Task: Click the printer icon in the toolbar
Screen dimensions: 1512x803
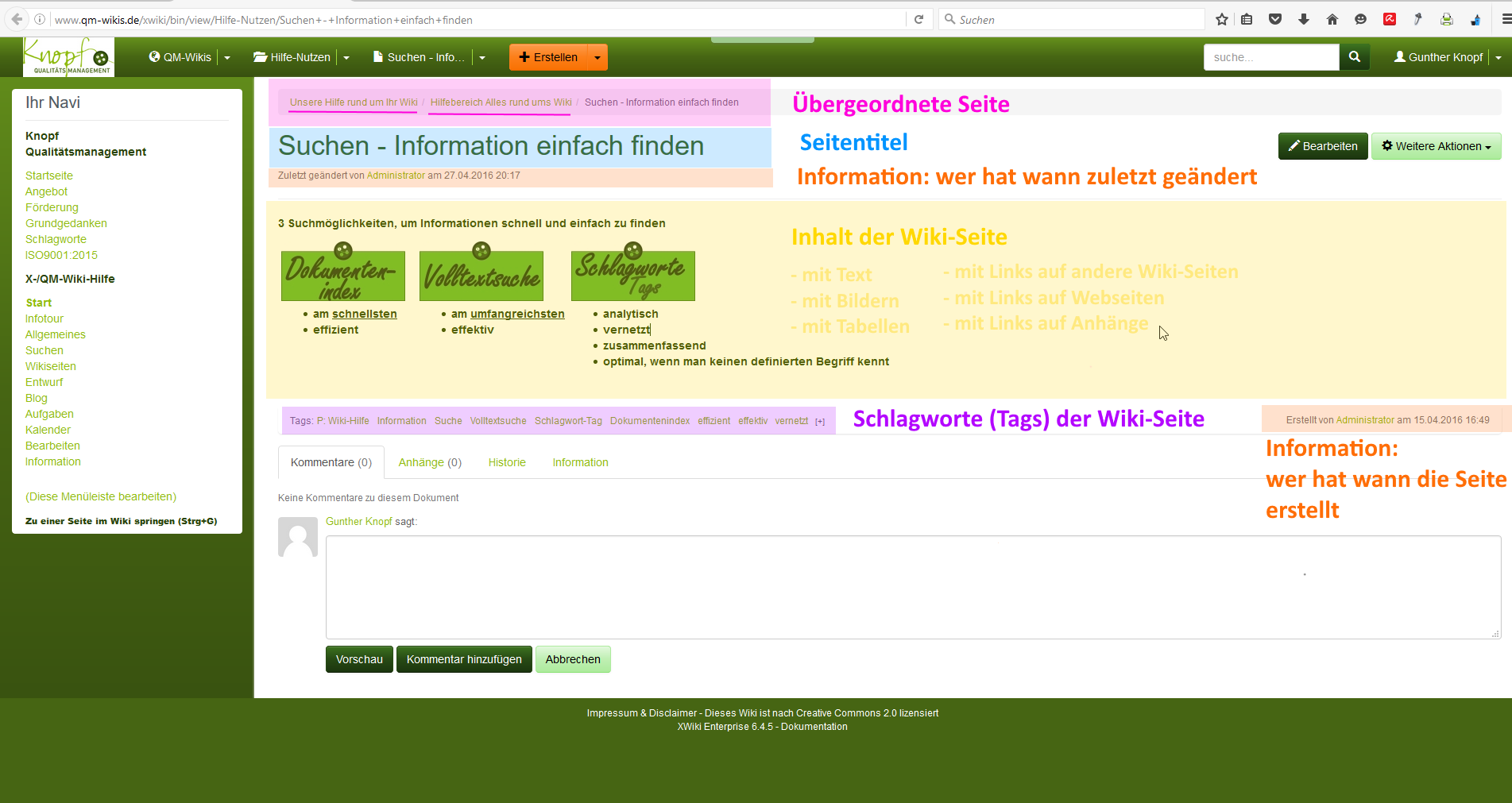Action: coord(1447,20)
